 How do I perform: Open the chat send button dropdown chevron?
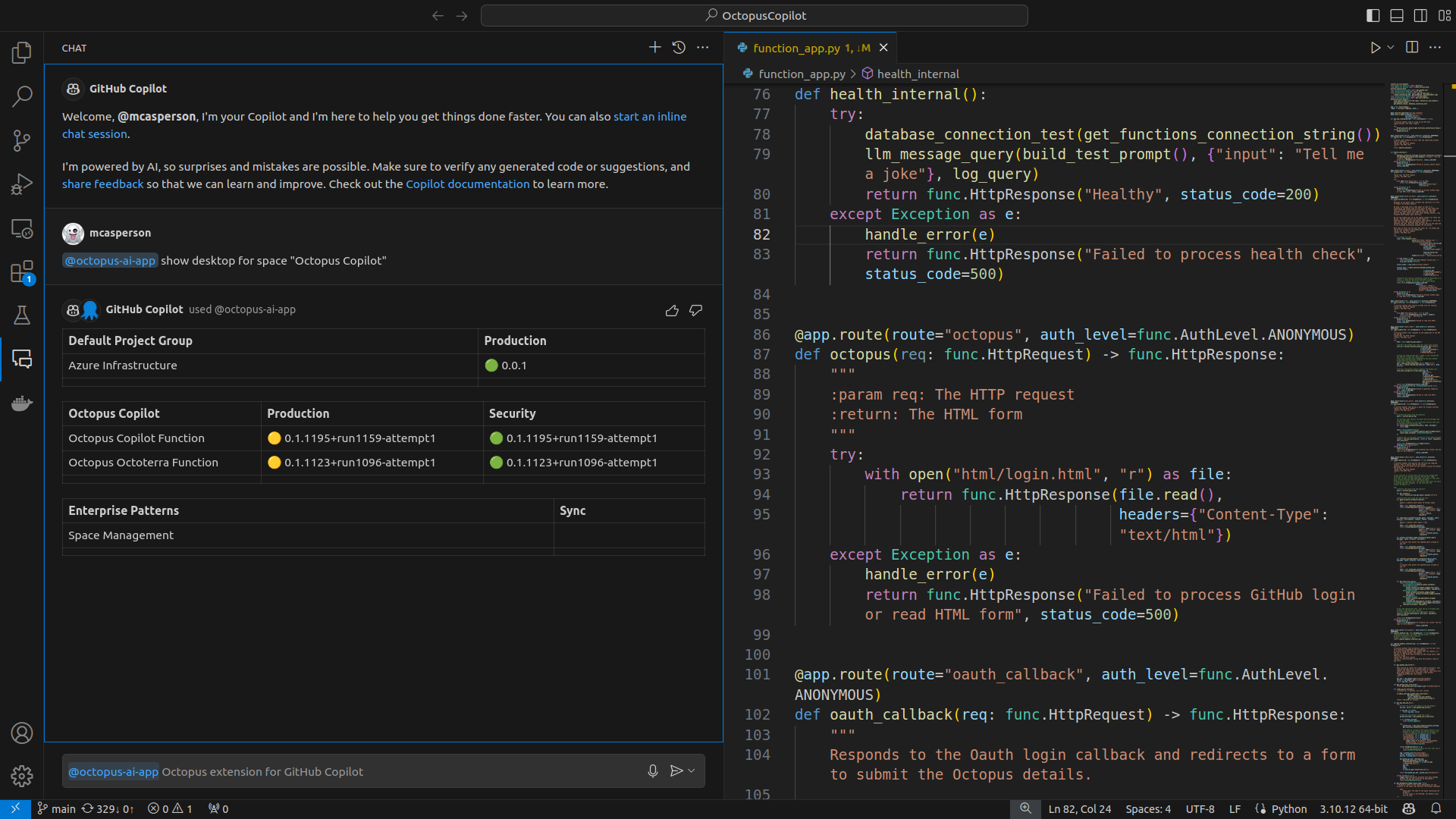[689, 770]
